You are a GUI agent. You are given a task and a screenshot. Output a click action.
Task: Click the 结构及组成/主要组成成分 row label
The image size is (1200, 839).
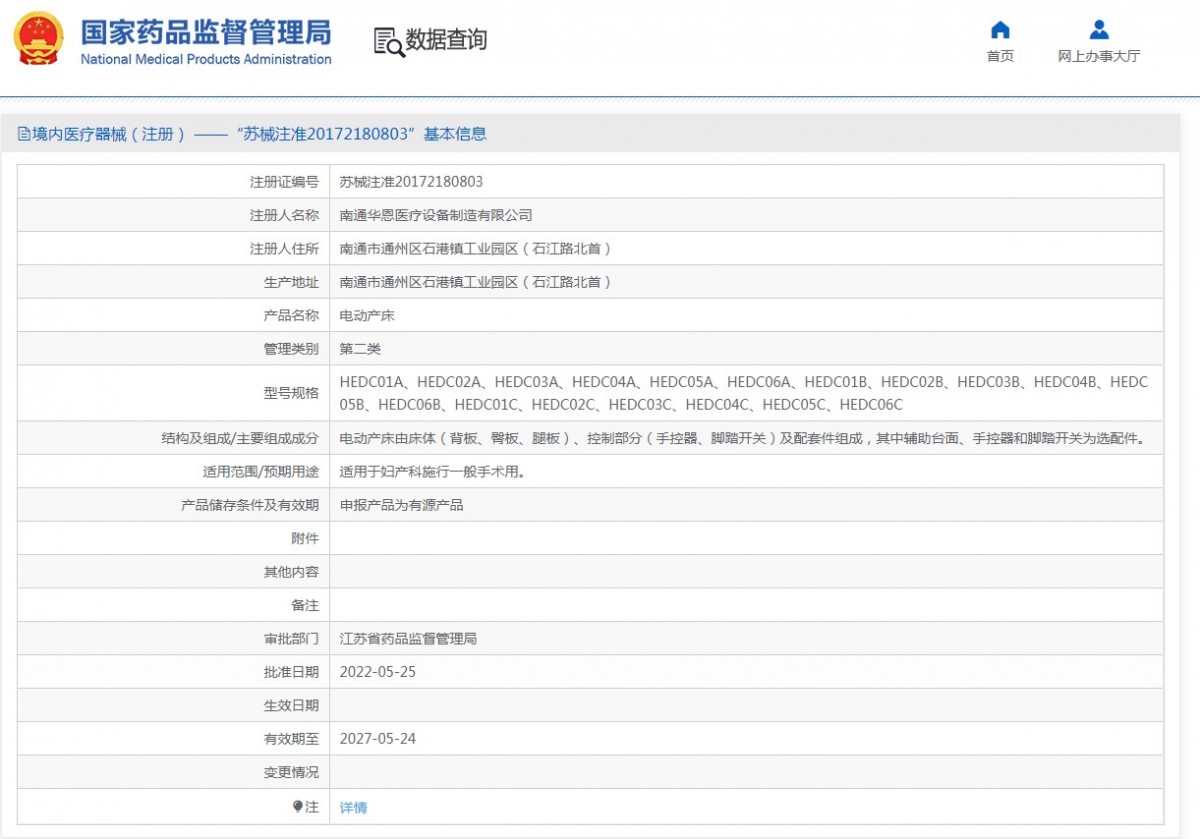pyautogui.click(x=240, y=438)
